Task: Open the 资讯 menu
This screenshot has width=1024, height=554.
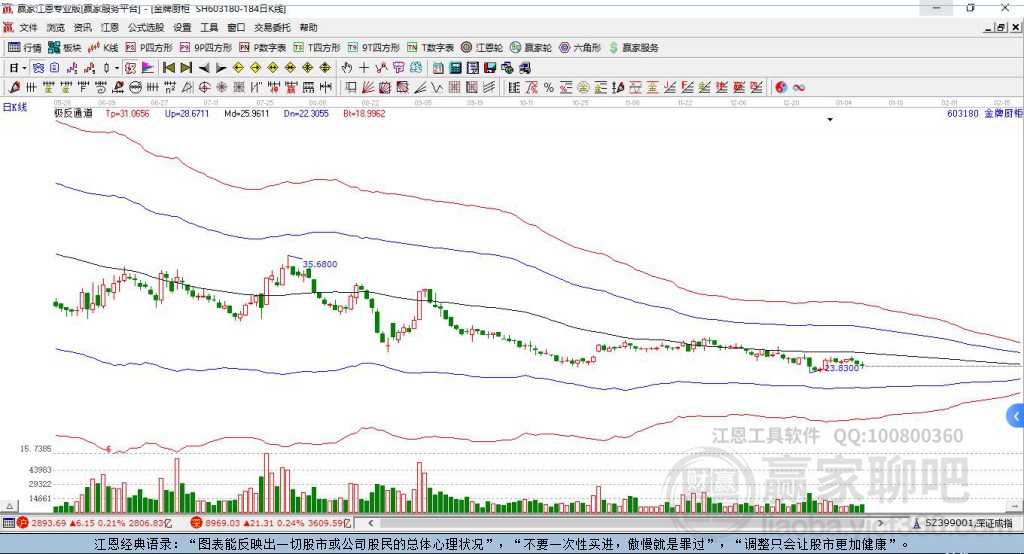Action: tap(82, 27)
